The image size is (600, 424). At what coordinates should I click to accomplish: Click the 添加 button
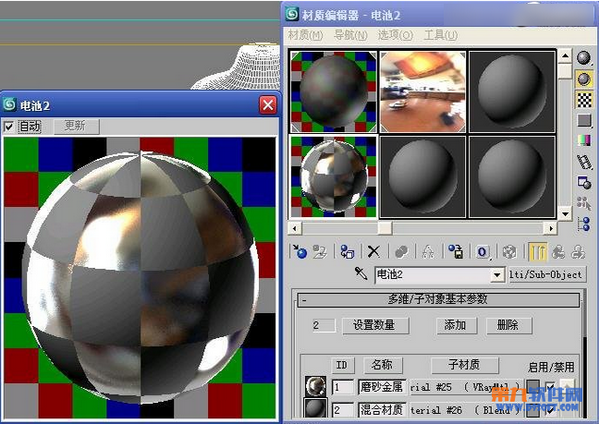coord(456,326)
